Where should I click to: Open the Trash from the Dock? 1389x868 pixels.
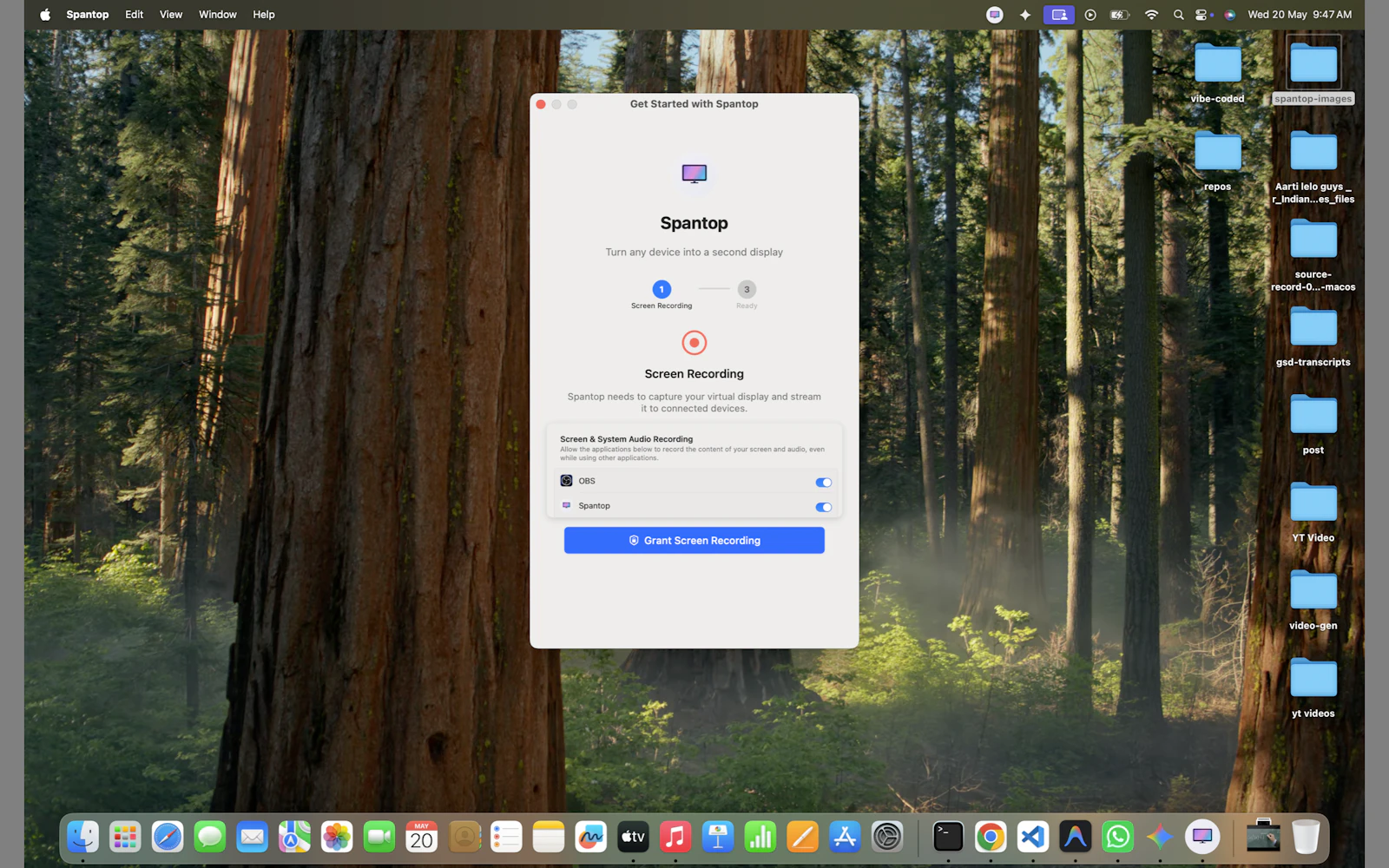[1306, 837]
